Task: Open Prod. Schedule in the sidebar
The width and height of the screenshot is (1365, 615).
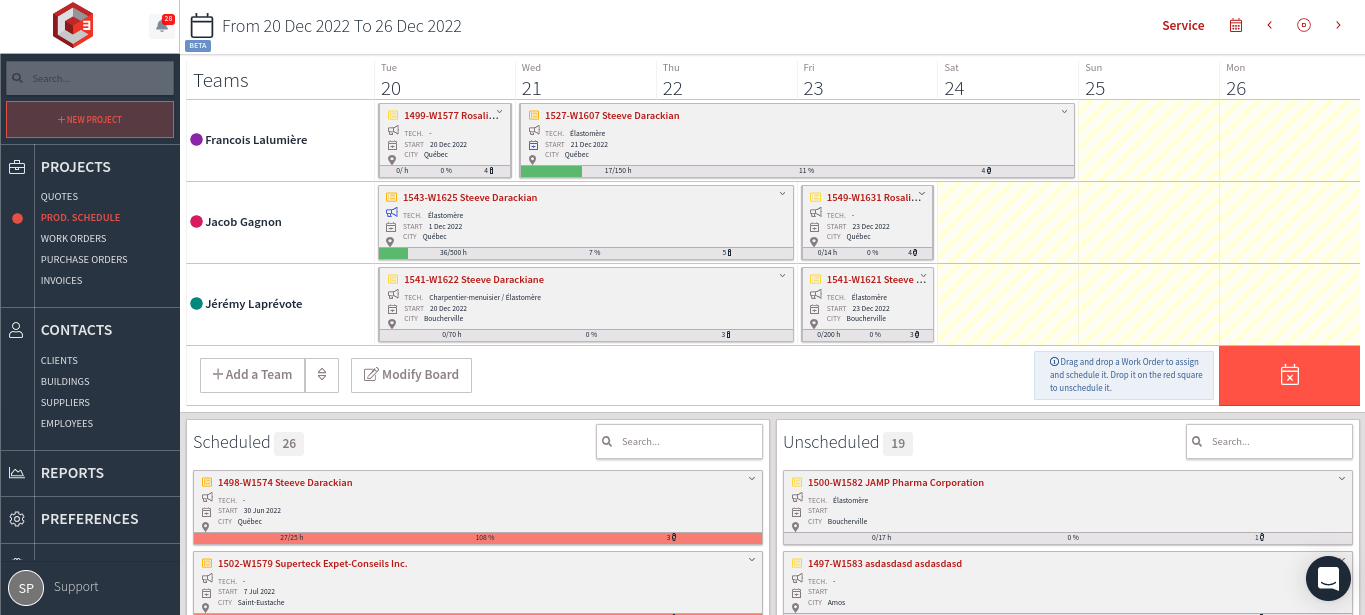Action: coord(80,218)
